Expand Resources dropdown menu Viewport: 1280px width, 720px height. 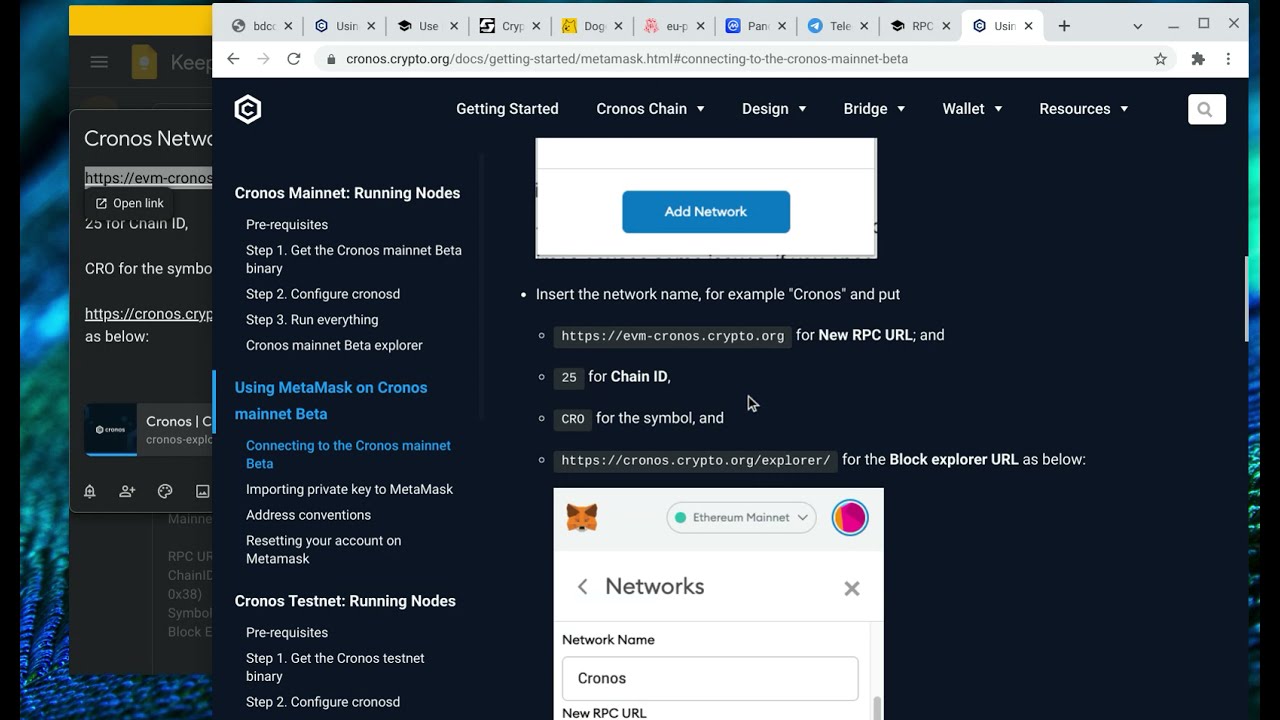1084,109
